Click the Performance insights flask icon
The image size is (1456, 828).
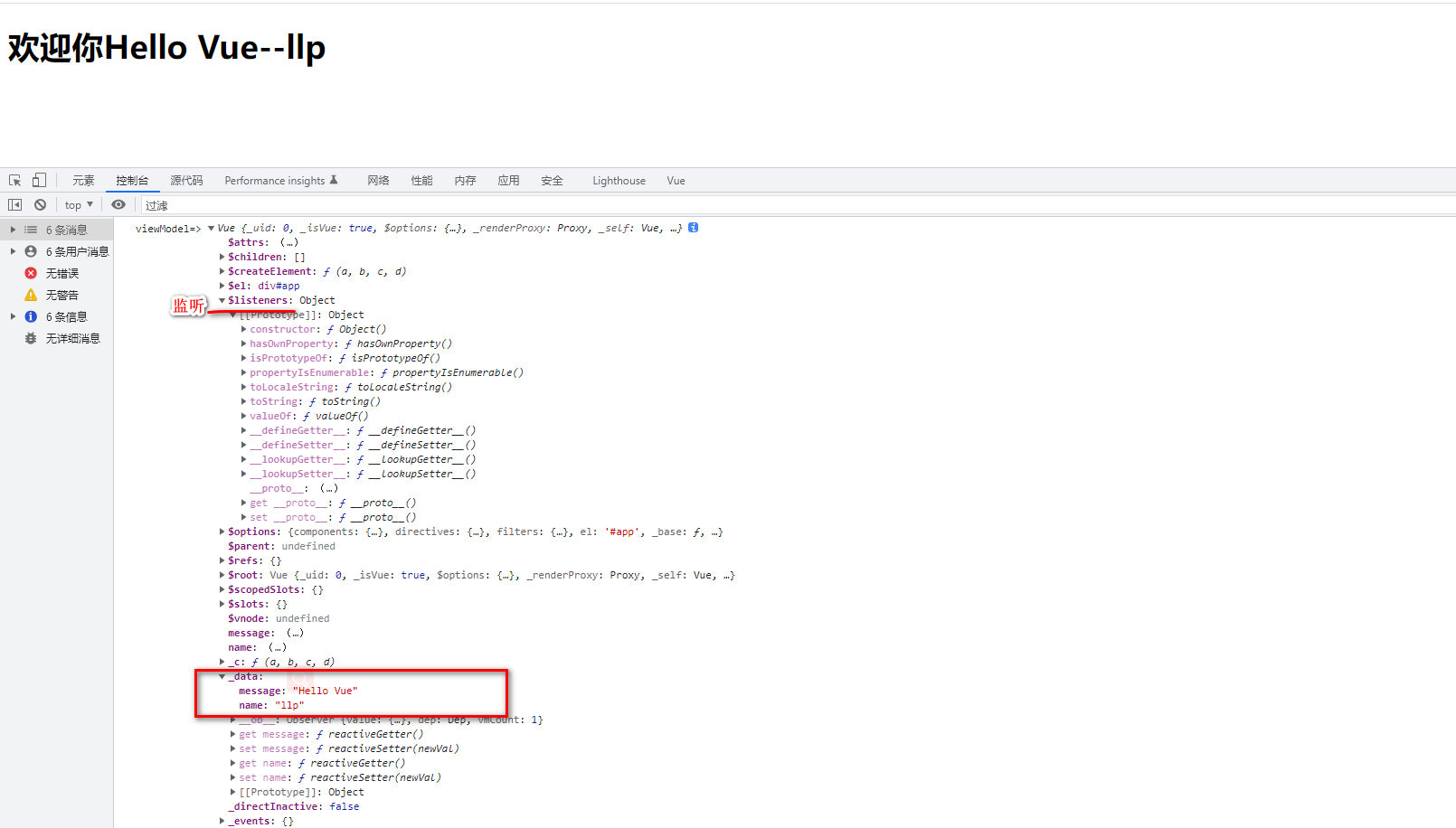coord(334,180)
